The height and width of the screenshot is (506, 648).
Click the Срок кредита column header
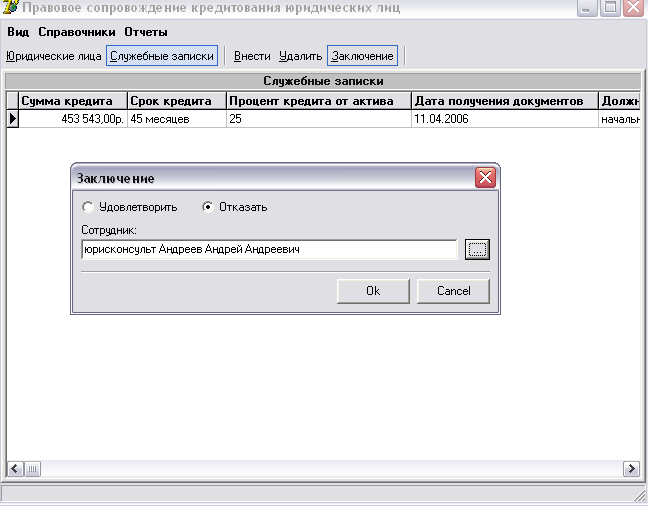pos(177,101)
